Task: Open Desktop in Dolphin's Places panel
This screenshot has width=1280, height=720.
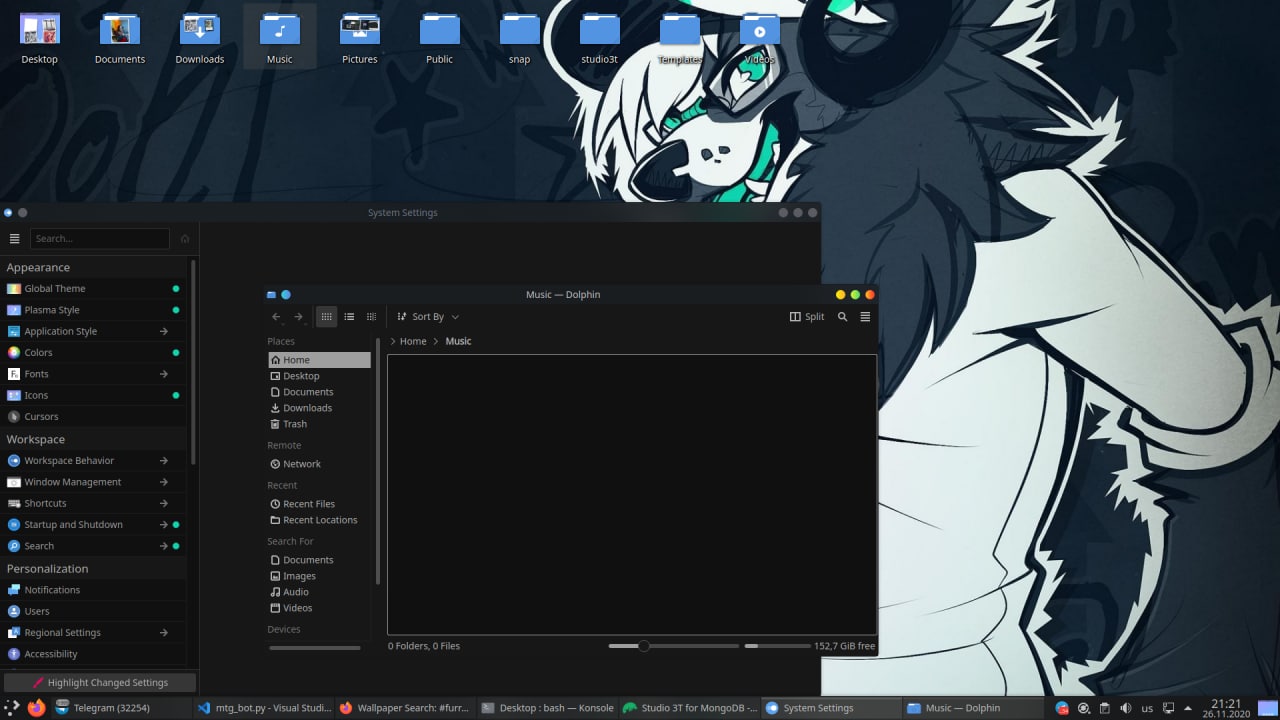Action: (x=319, y=376)
